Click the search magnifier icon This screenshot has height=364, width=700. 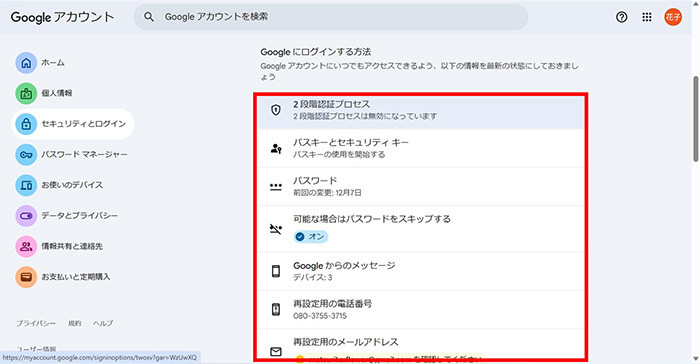(x=149, y=17)
